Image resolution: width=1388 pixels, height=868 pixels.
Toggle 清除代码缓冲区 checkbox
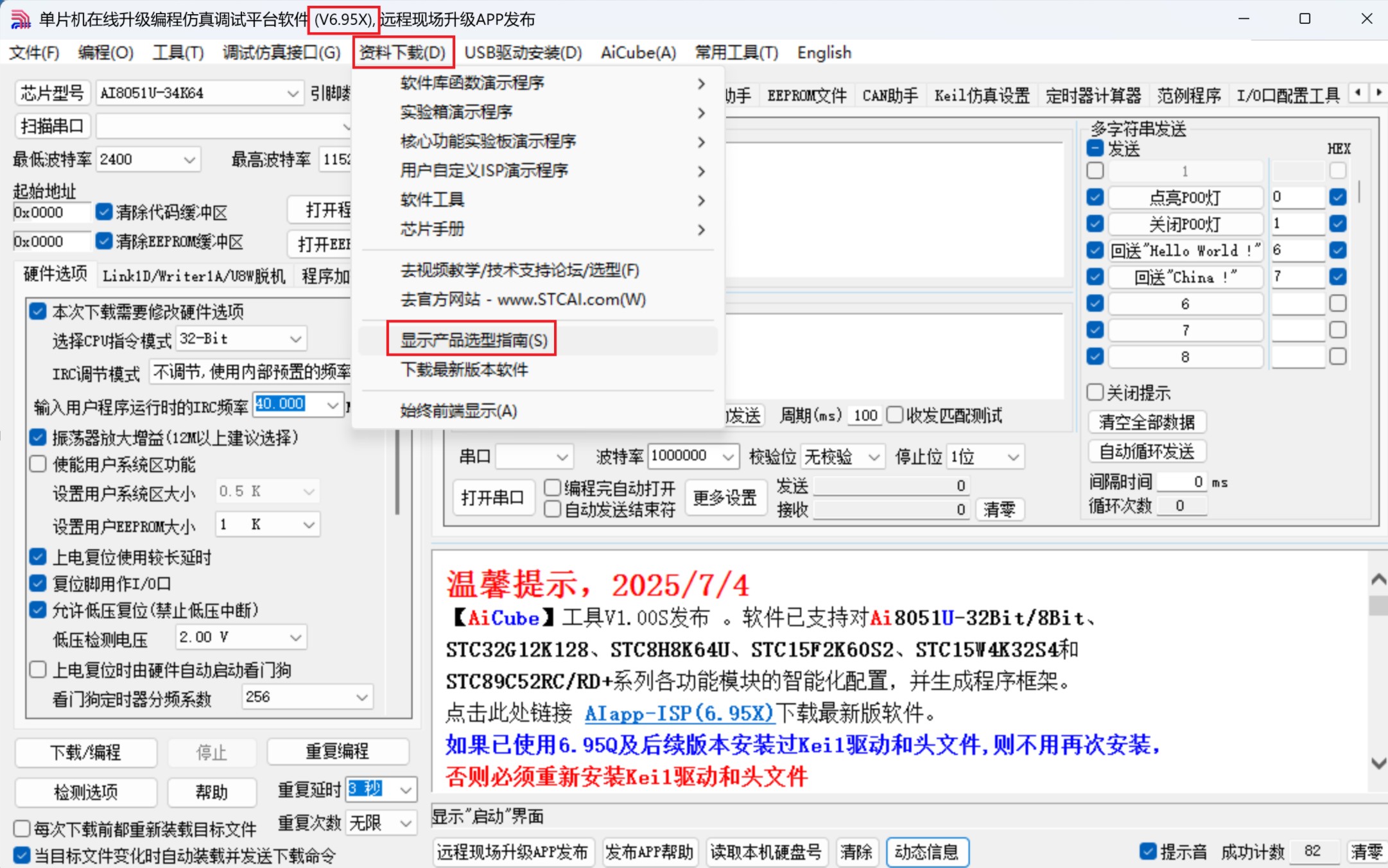[103, 212]
